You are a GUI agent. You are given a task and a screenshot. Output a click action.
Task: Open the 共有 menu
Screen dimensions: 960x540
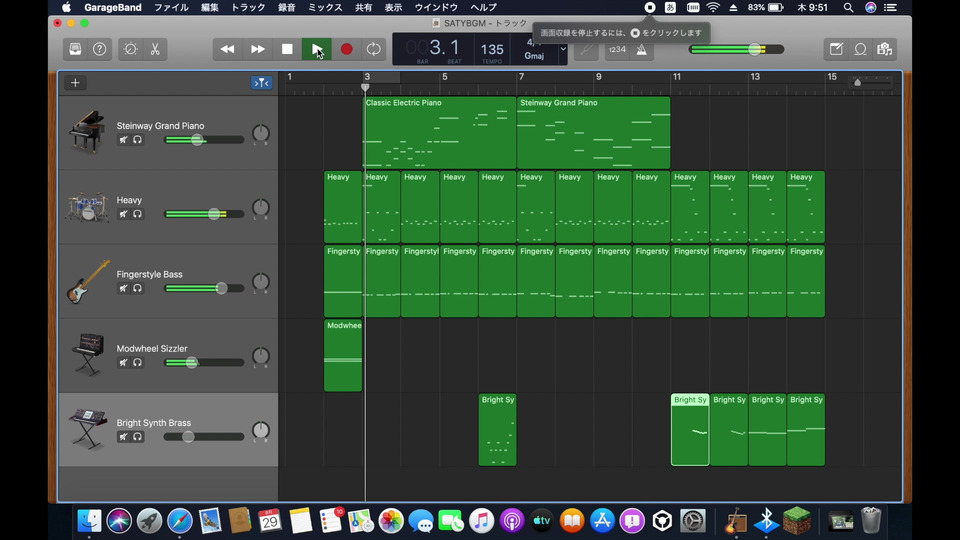click(364, 7)
